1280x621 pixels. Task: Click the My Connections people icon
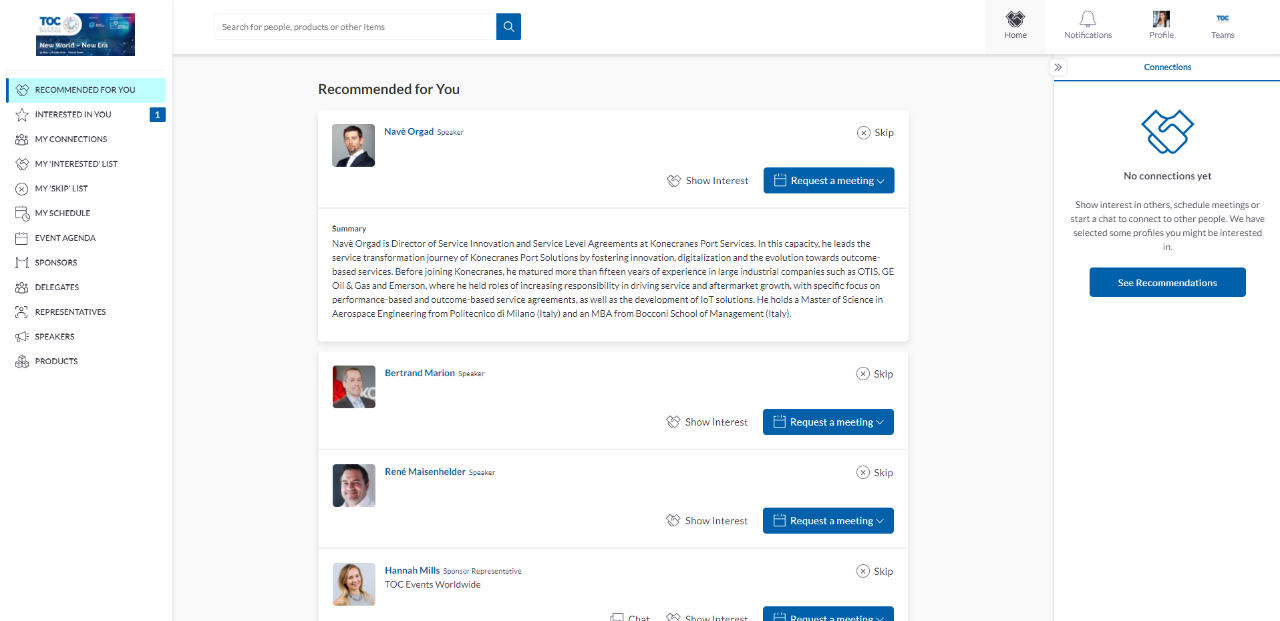point(21,139)
